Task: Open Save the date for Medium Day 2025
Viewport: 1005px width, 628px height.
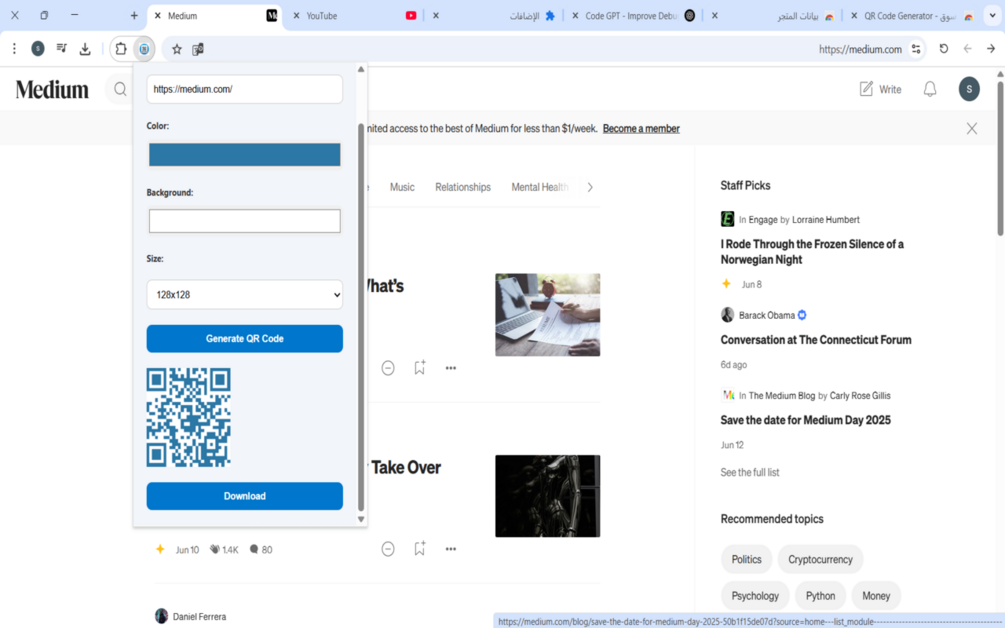Action: pos(806,420)
